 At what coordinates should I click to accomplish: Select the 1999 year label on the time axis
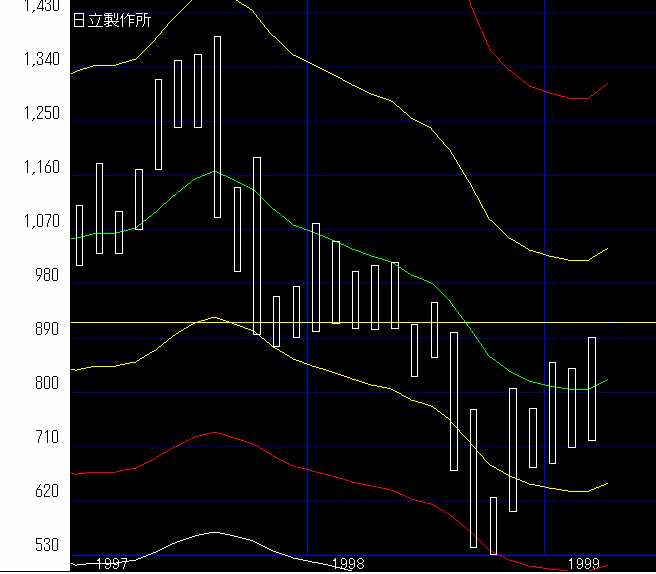pyautogui.click(x=583, y=564)
